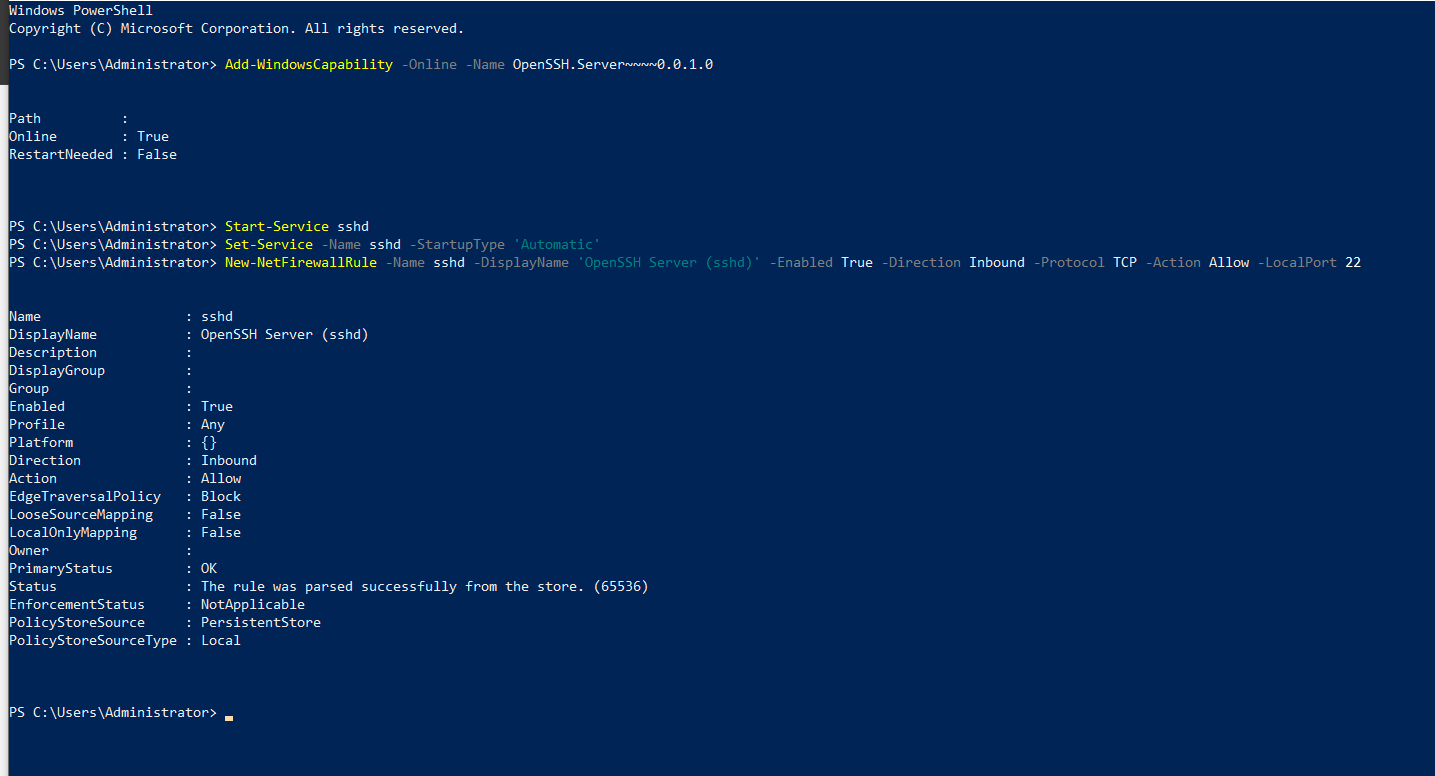Click the Windows PowerShell header line
The height and width of the screenshot is (776, 1435).
pyautogui.click(x=81, y=11)
